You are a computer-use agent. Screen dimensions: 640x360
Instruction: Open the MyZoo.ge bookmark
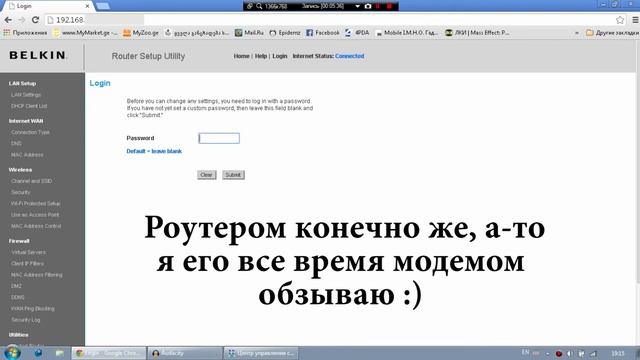click(141, 33)
